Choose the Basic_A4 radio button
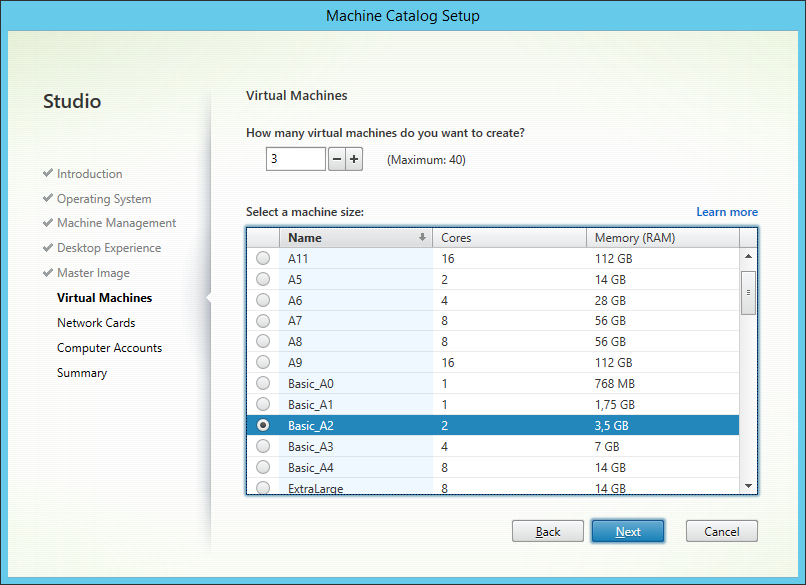Image resolution: width=806 pixels, height=585 pixels. pos(263,467)
